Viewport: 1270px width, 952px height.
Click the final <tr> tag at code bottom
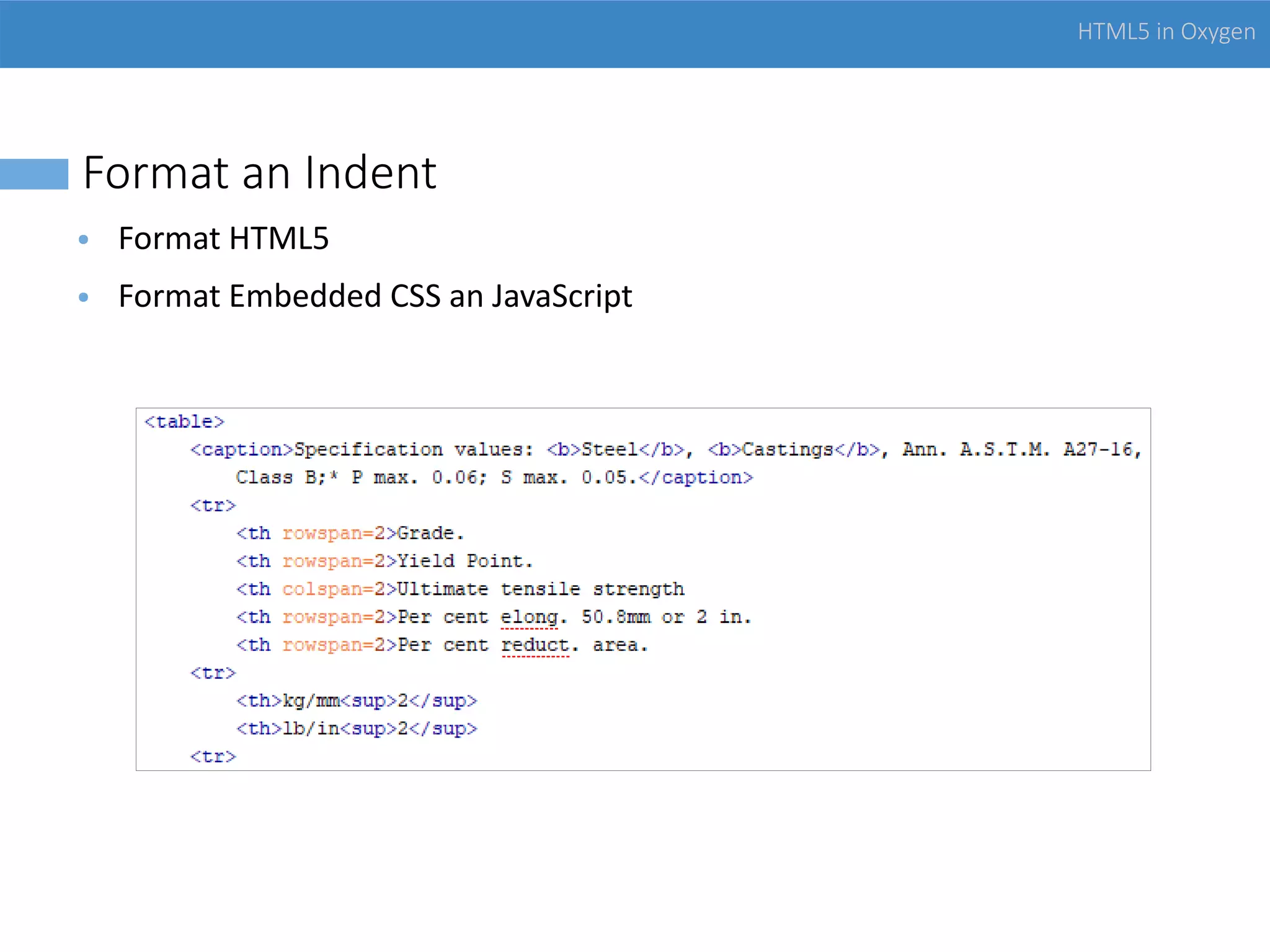[x=213, y=756]
